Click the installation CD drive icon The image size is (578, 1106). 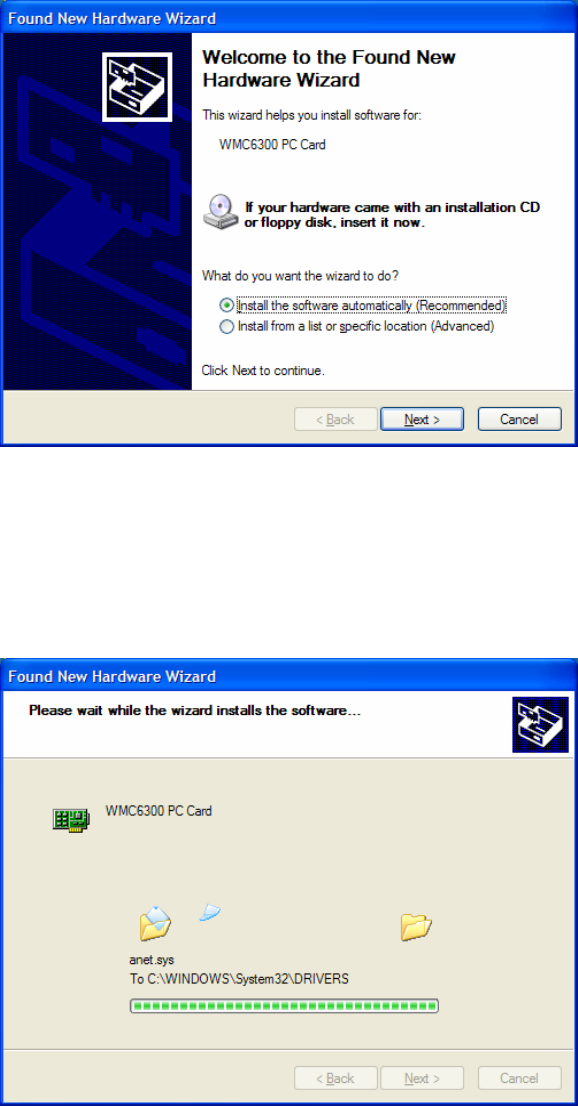pos(221,213)
